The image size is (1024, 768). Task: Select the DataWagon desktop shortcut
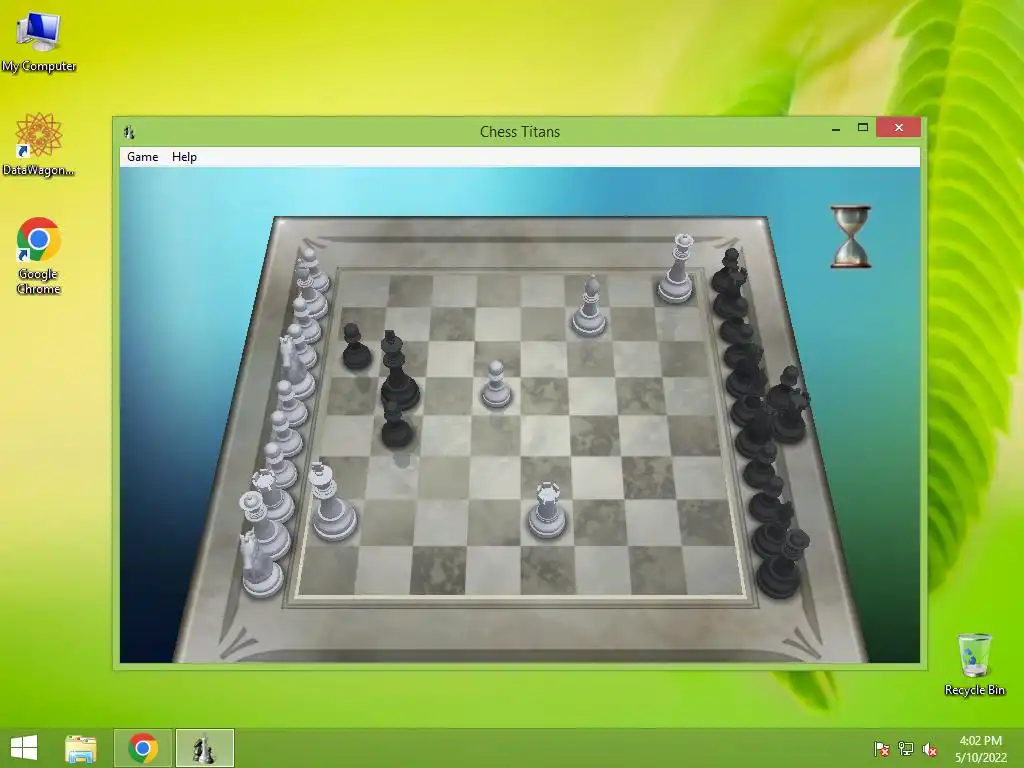pos(39,144)
